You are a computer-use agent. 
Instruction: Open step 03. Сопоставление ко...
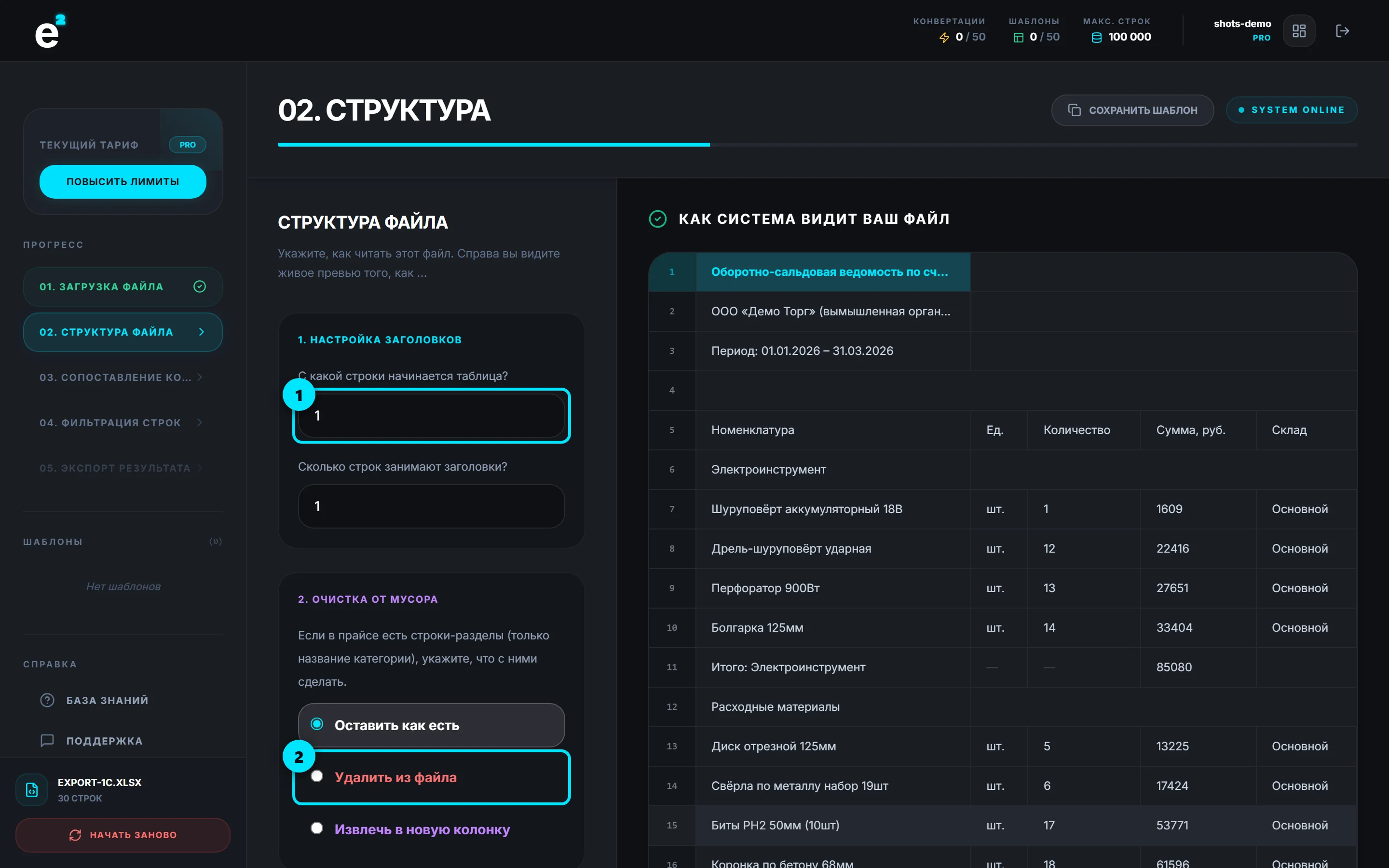(x=123, y=377)
